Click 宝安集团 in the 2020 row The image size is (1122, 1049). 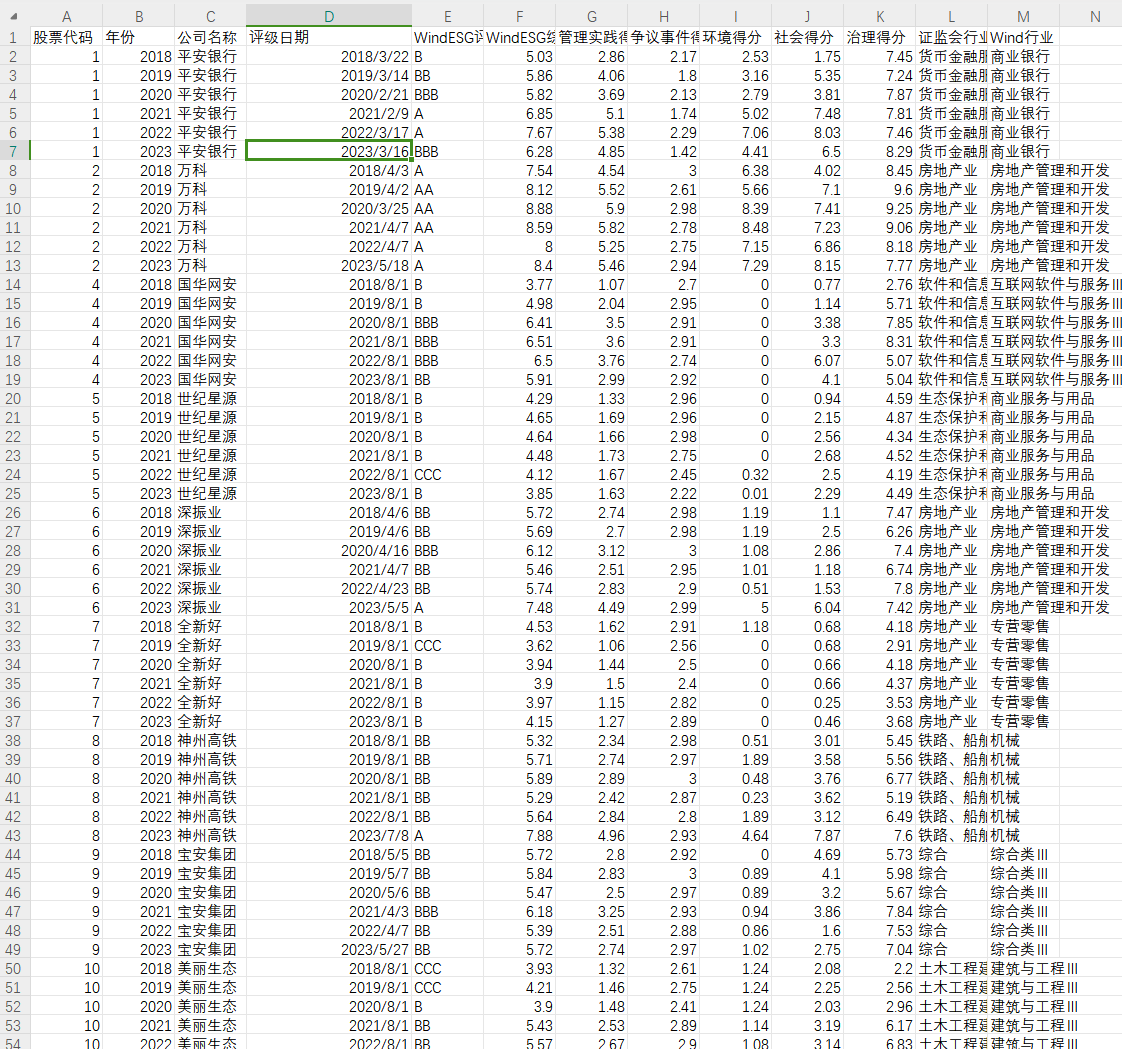(x=210, y=893)
